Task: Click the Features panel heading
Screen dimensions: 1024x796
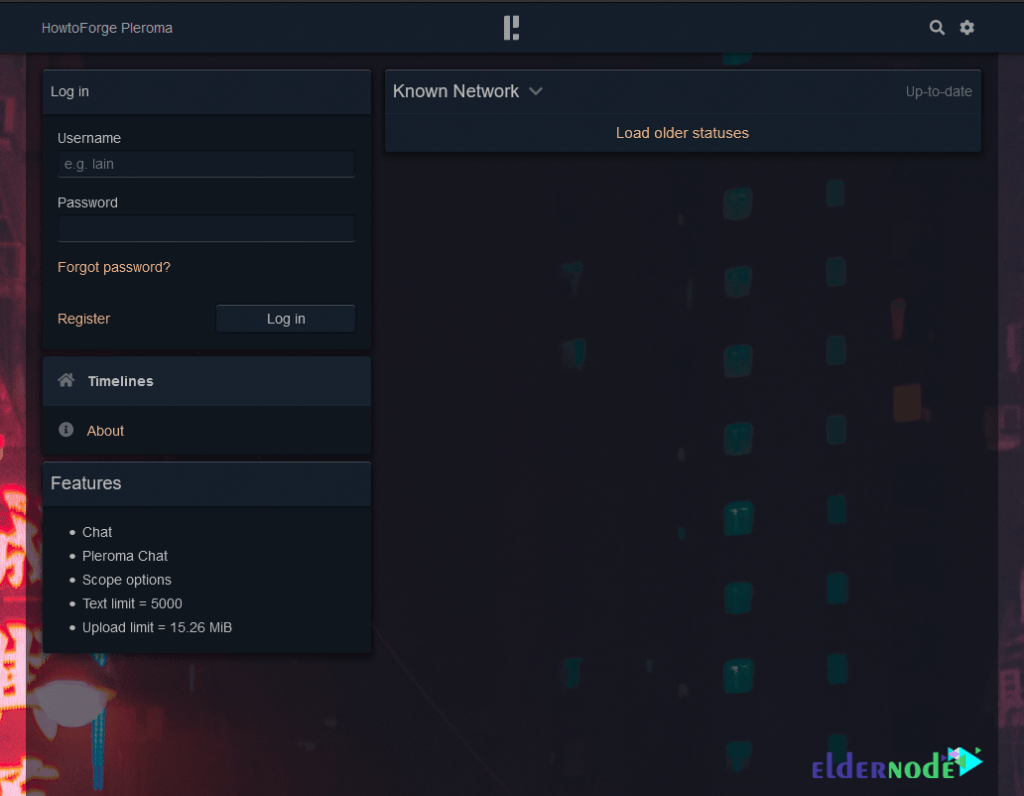Action: click(86, 483)
